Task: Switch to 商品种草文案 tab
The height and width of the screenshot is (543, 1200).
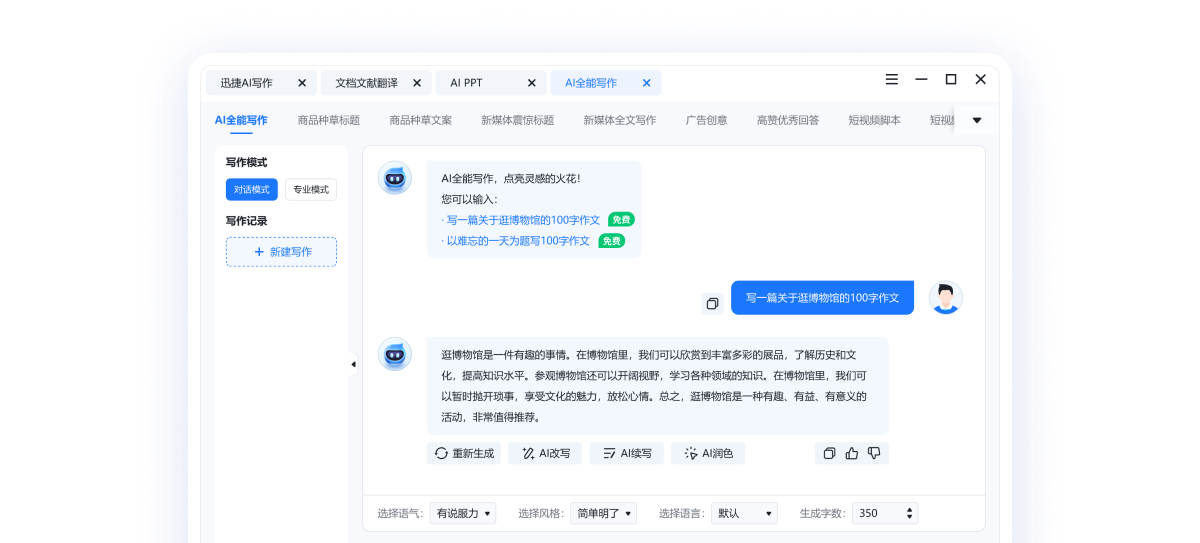Action: (420, 120)
